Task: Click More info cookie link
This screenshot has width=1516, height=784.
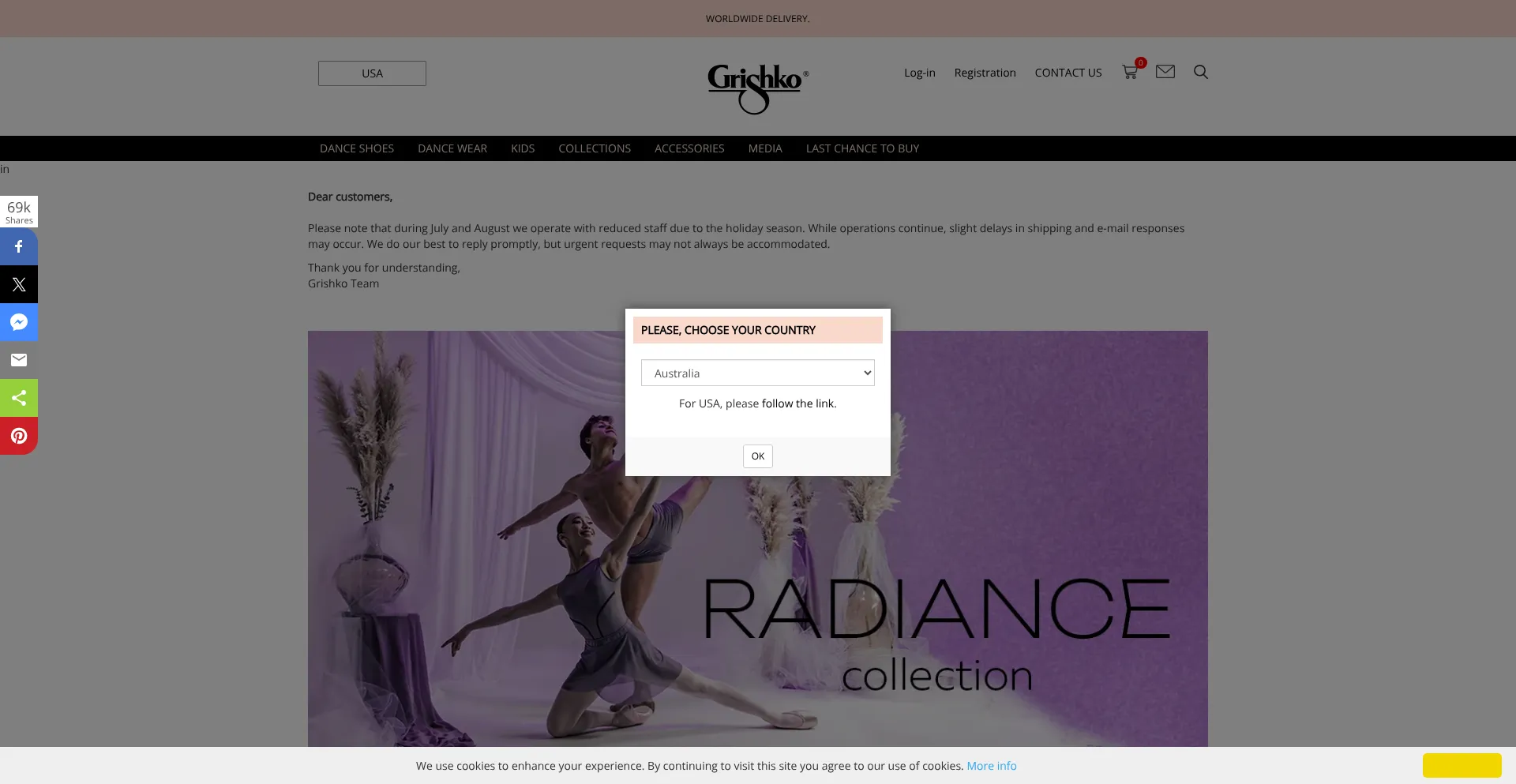Action: [992, 766]
